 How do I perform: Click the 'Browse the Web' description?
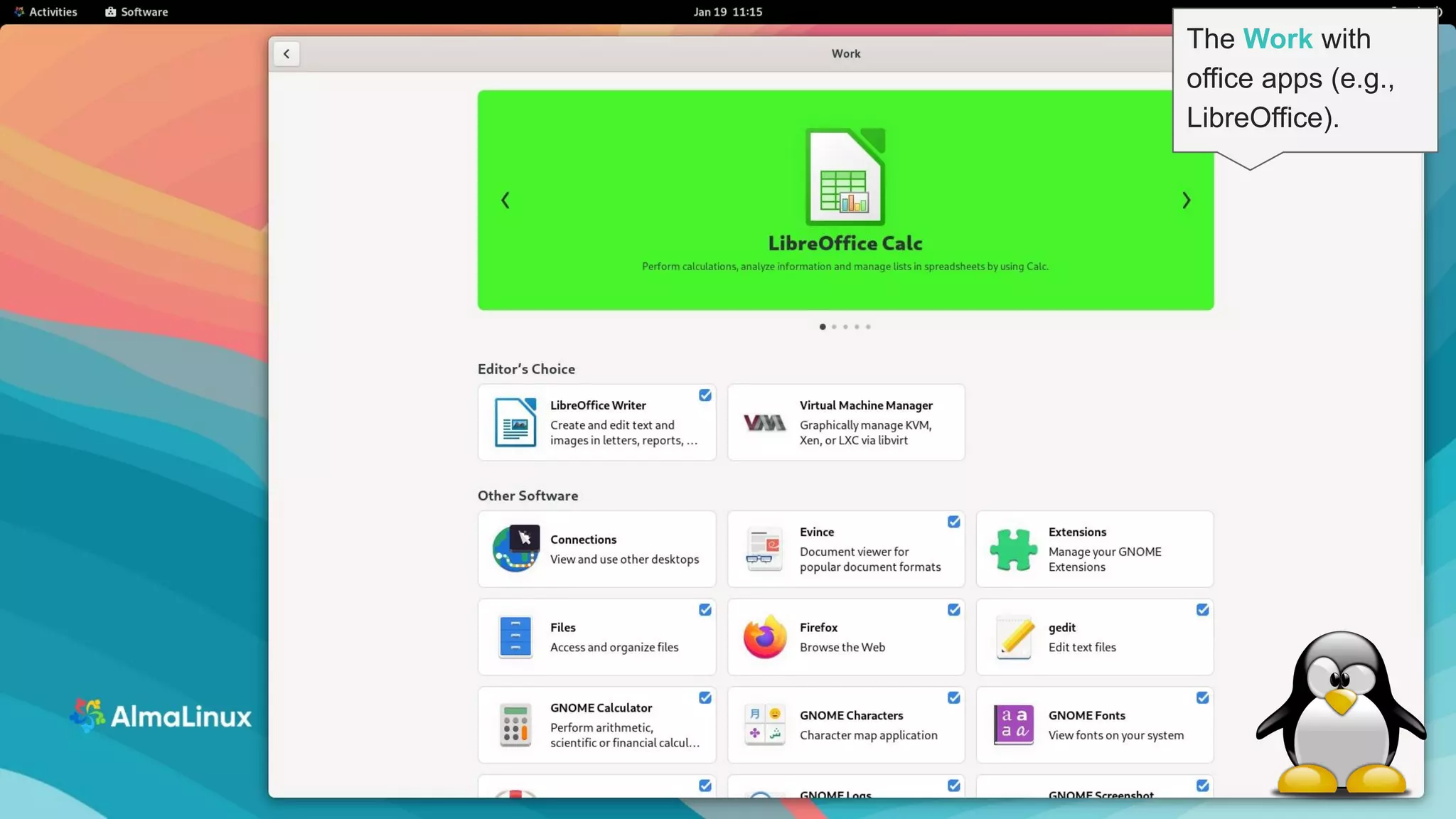tap(842, 648)
